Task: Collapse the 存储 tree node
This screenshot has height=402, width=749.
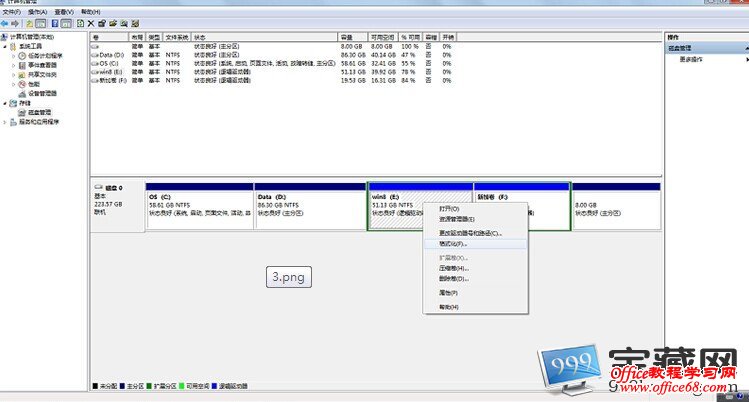Action: (x=5, y=103)
